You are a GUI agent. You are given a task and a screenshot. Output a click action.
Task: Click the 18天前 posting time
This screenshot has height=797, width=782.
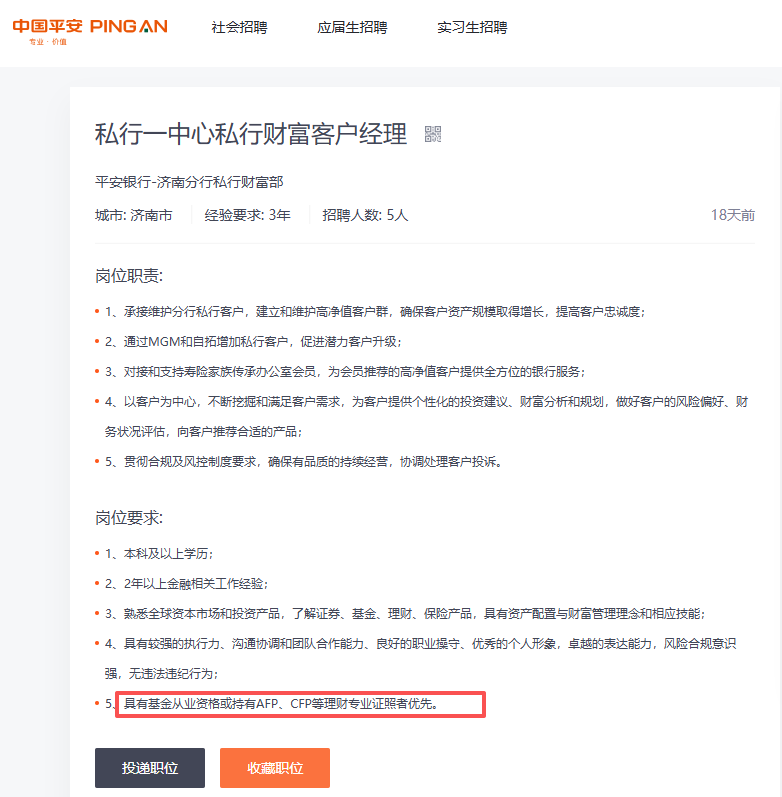tap(732, 215)
